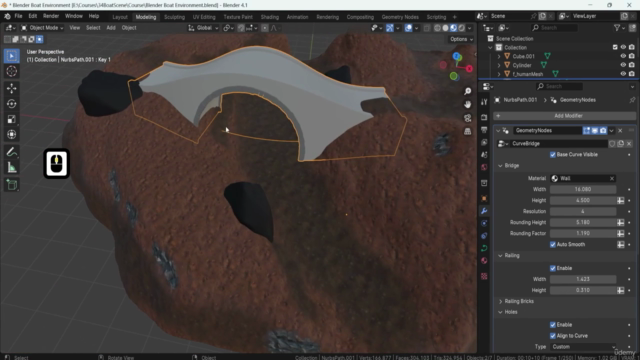
Task: Open the Physics properties tab icon
Action: [484, 223]
